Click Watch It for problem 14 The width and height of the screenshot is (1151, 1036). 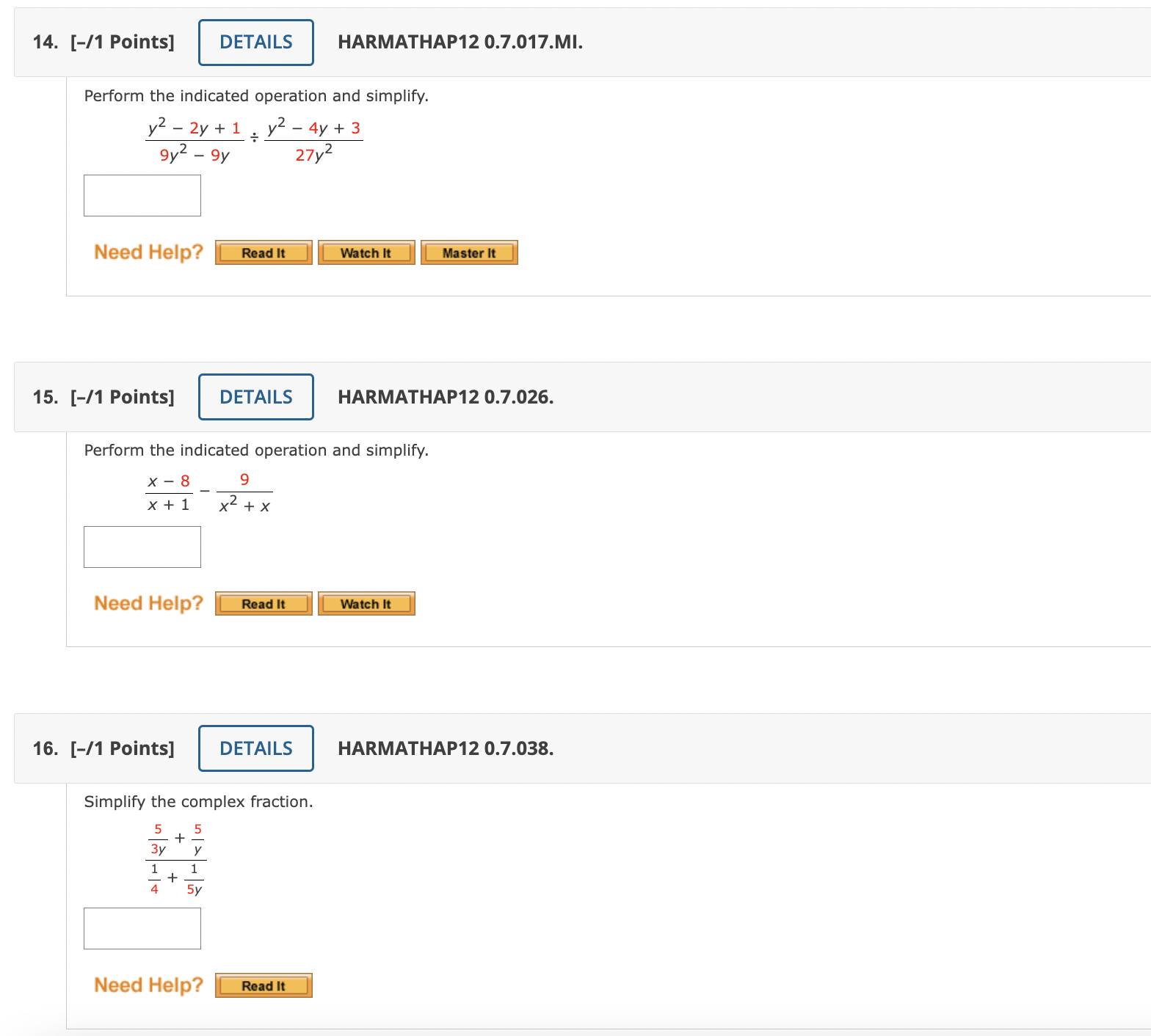pos(366,252)
